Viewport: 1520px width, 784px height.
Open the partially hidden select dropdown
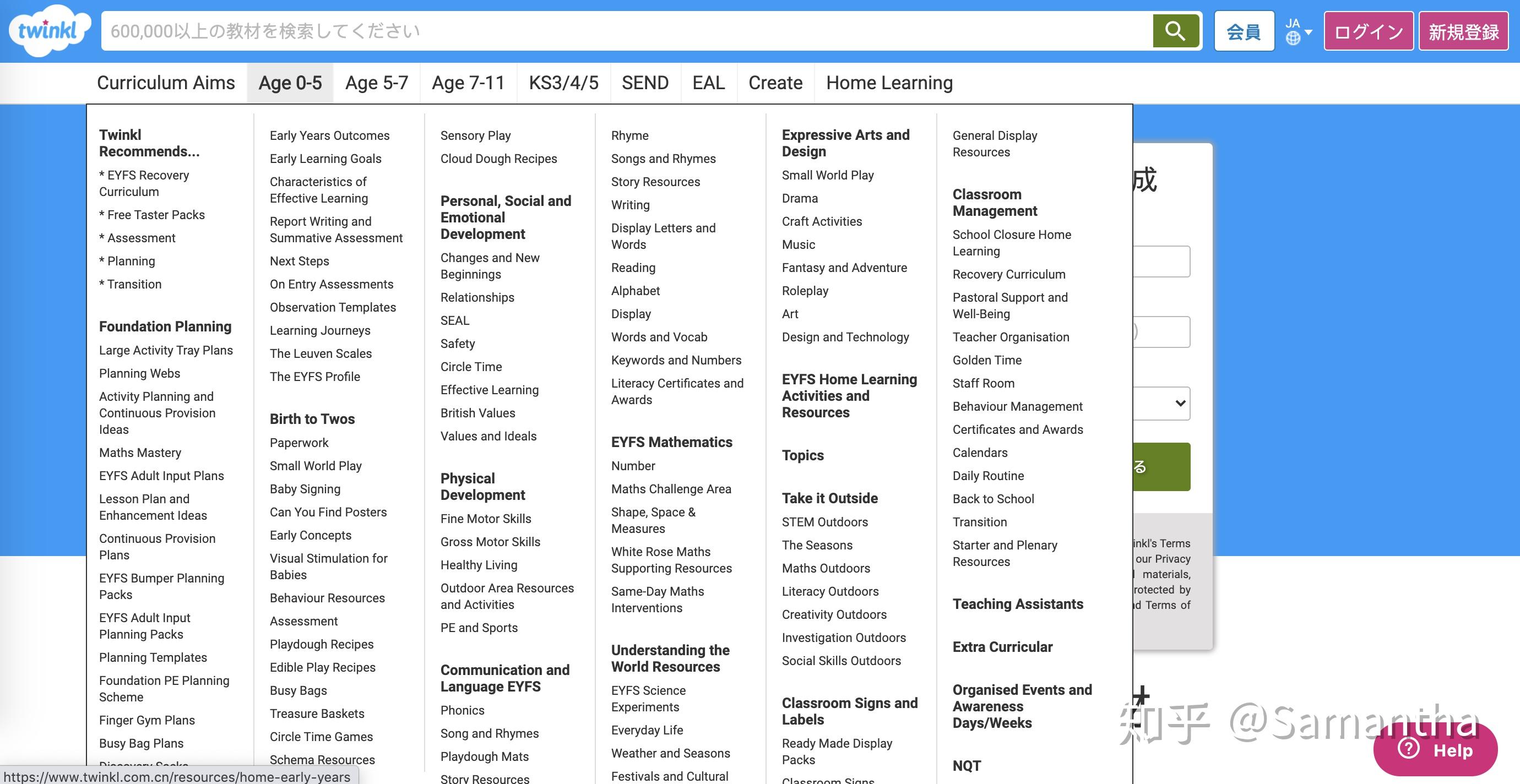1161,404
